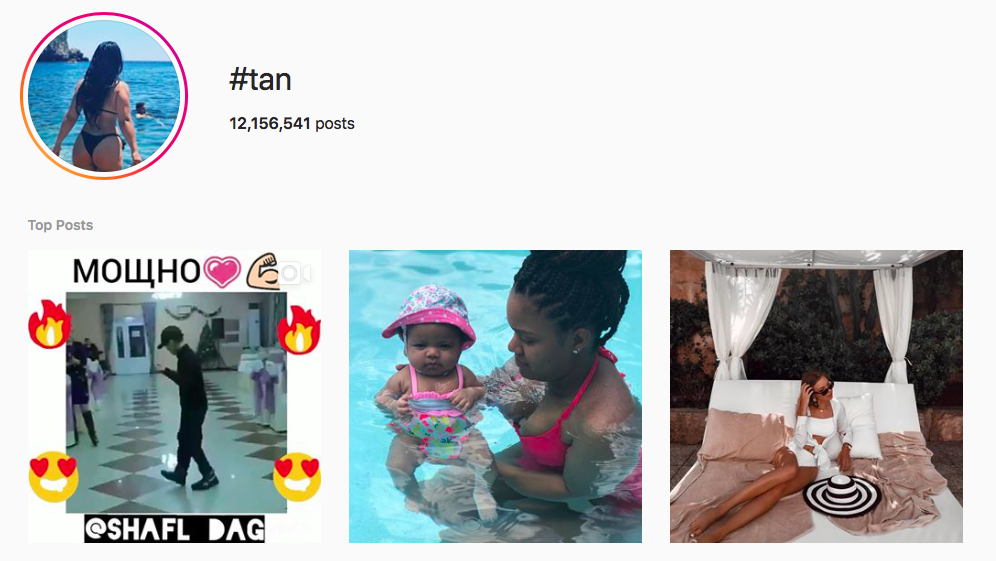Select the Top Posts section label
996x561 pixels.
(60, 225)
